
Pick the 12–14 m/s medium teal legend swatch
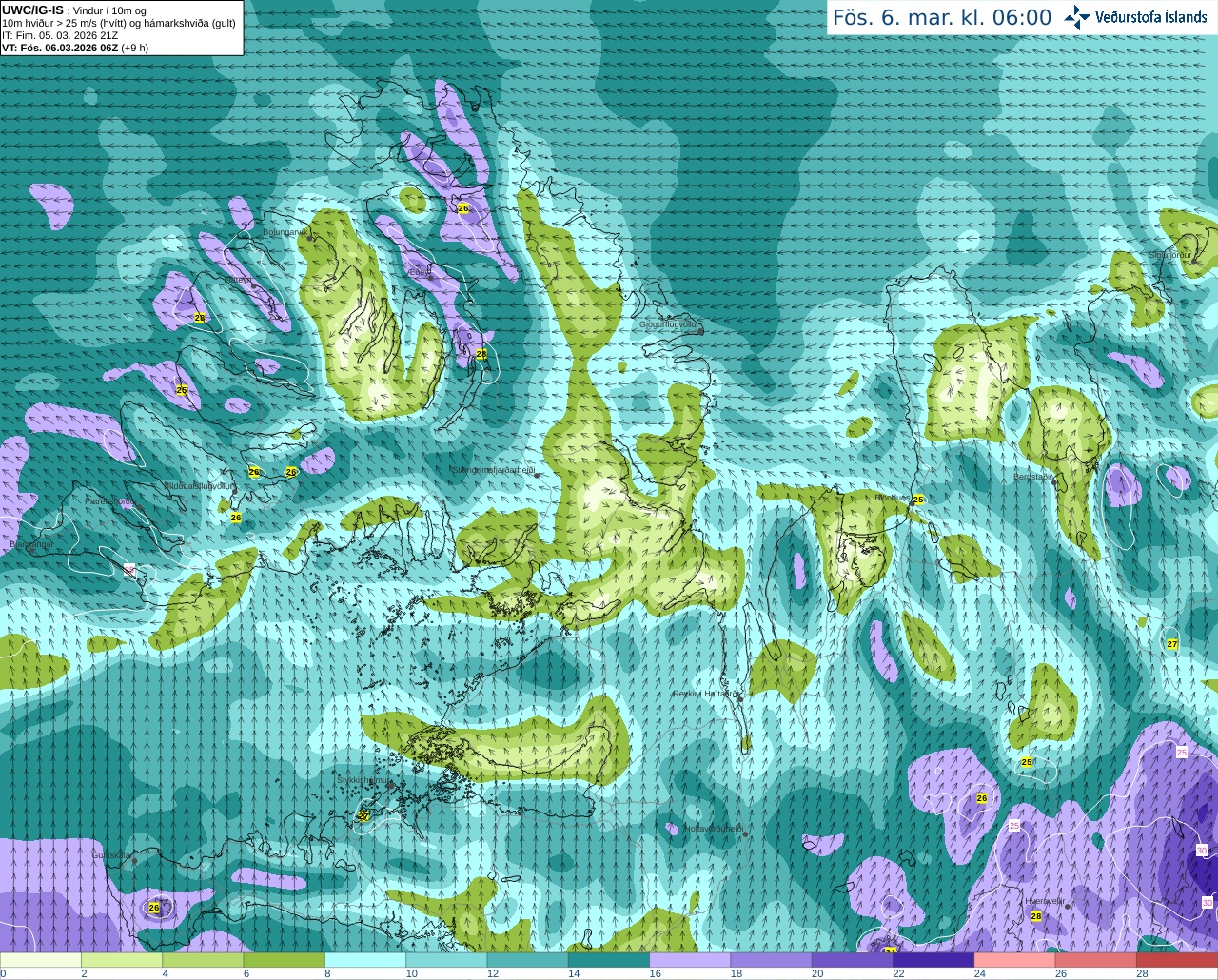click(528, 960)
